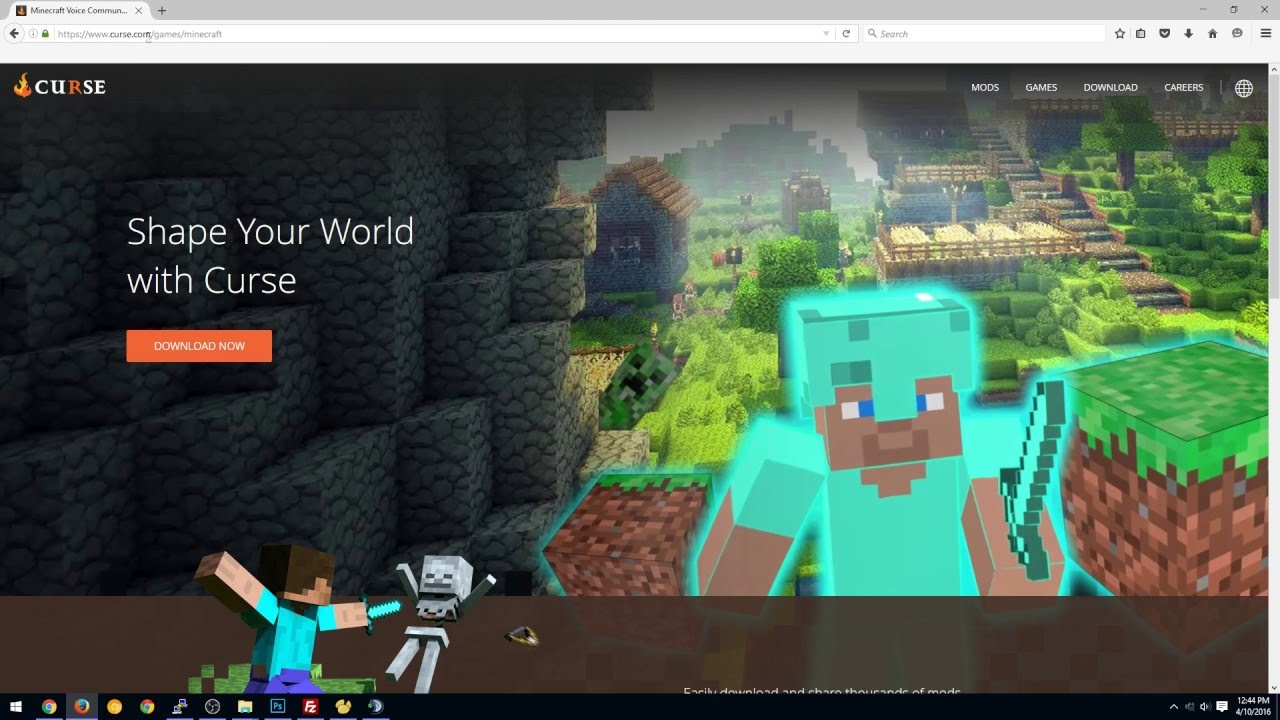Open the Windows Start menu
Screen dimensions: 1280x720
(16, 706)
